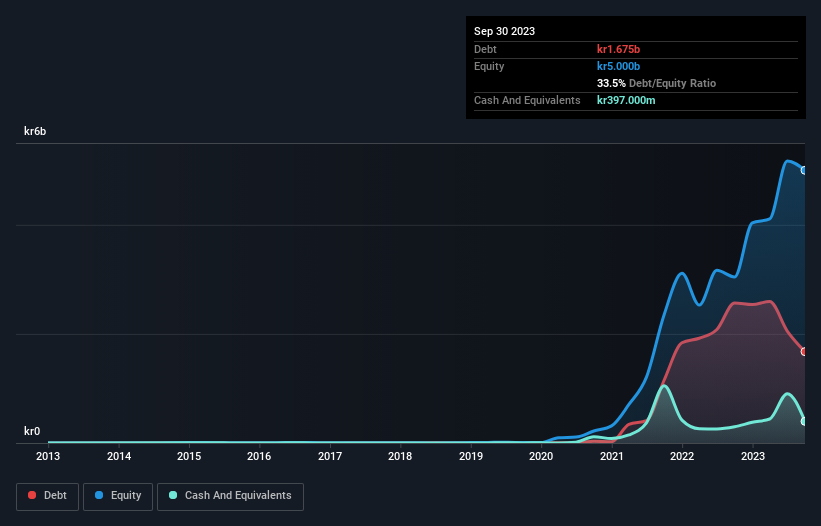
Task: Select the 2019 x-axis label
Action: coord(471,456)
